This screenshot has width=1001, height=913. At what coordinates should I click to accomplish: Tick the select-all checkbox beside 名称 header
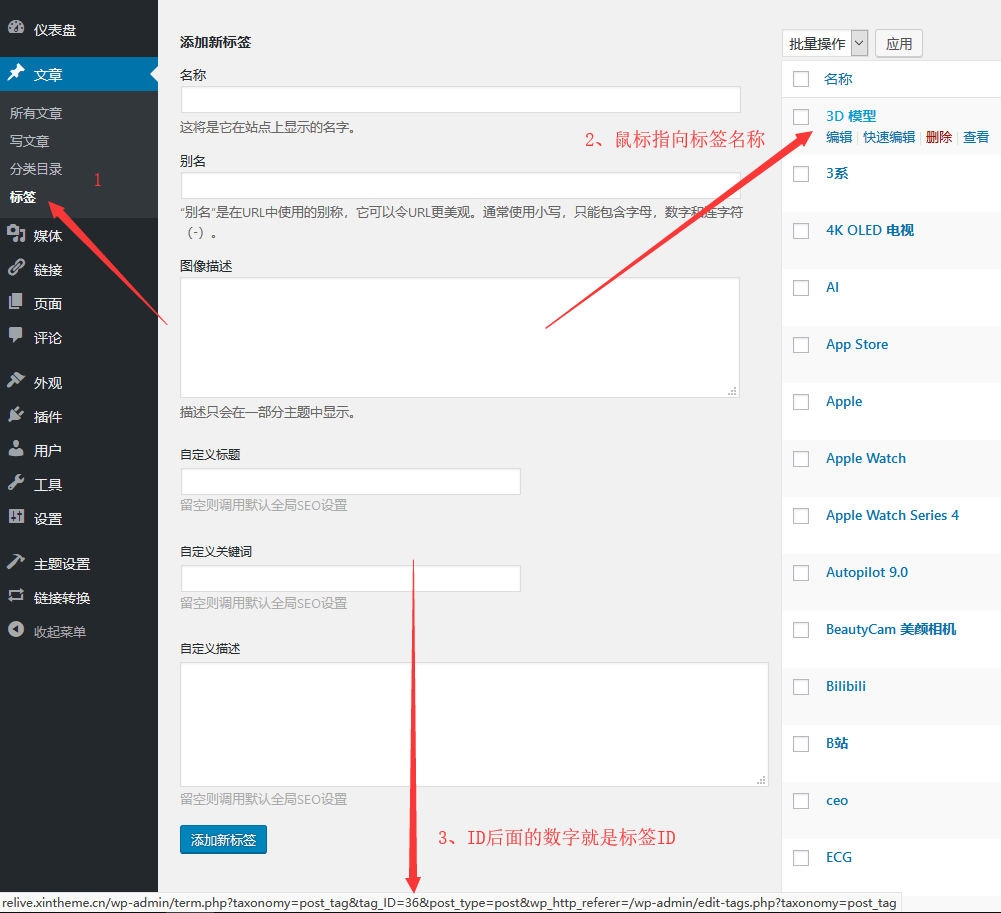(x=801, y=79)
